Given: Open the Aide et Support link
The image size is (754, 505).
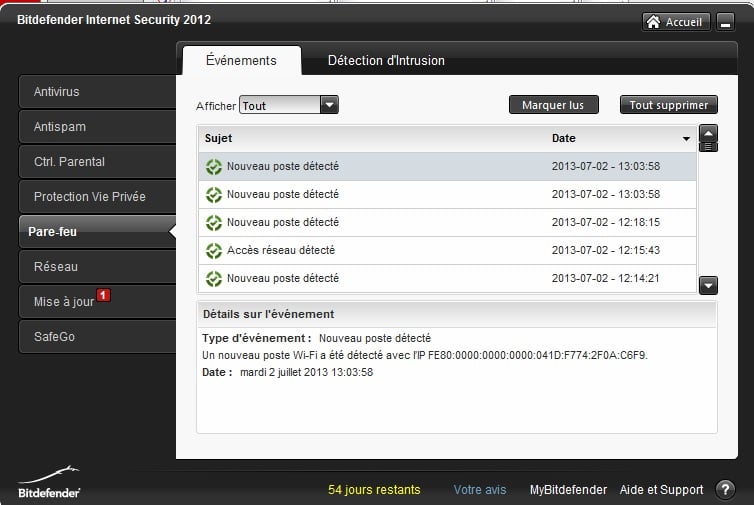Looking at the screenshot, I should 661,490.
